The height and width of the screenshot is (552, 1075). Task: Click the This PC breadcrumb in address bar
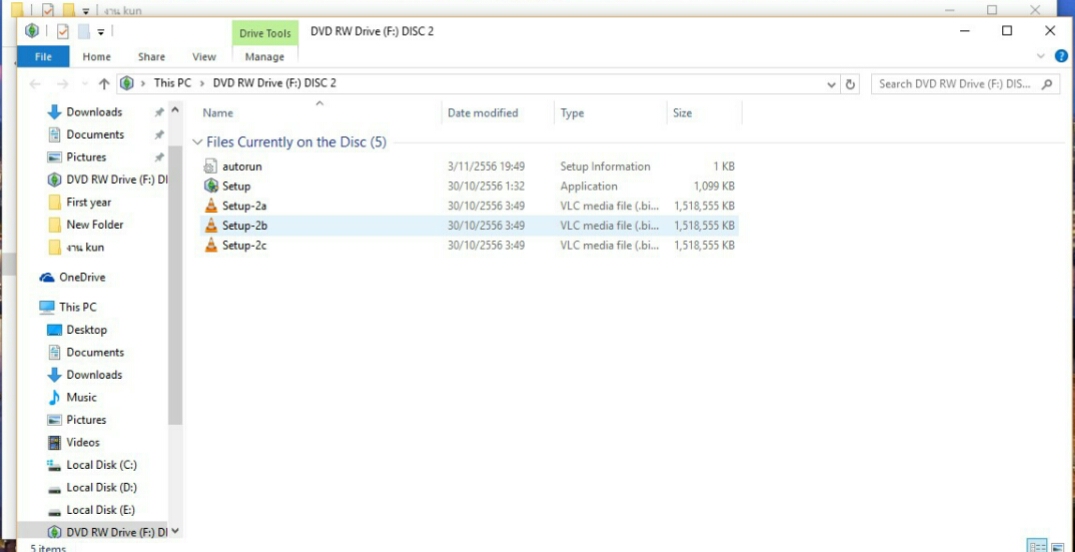(x=172, y=84)
